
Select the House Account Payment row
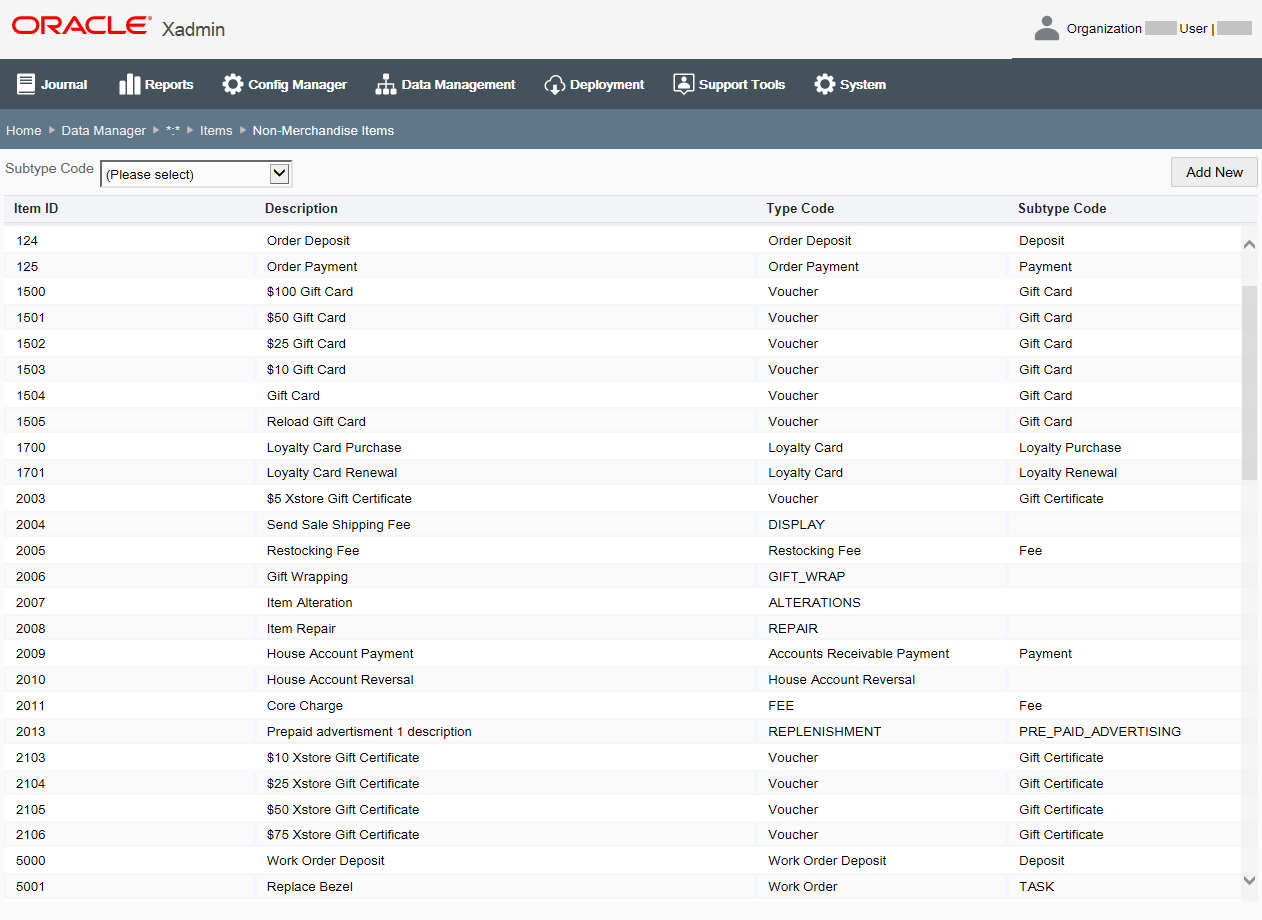(622, 654)
